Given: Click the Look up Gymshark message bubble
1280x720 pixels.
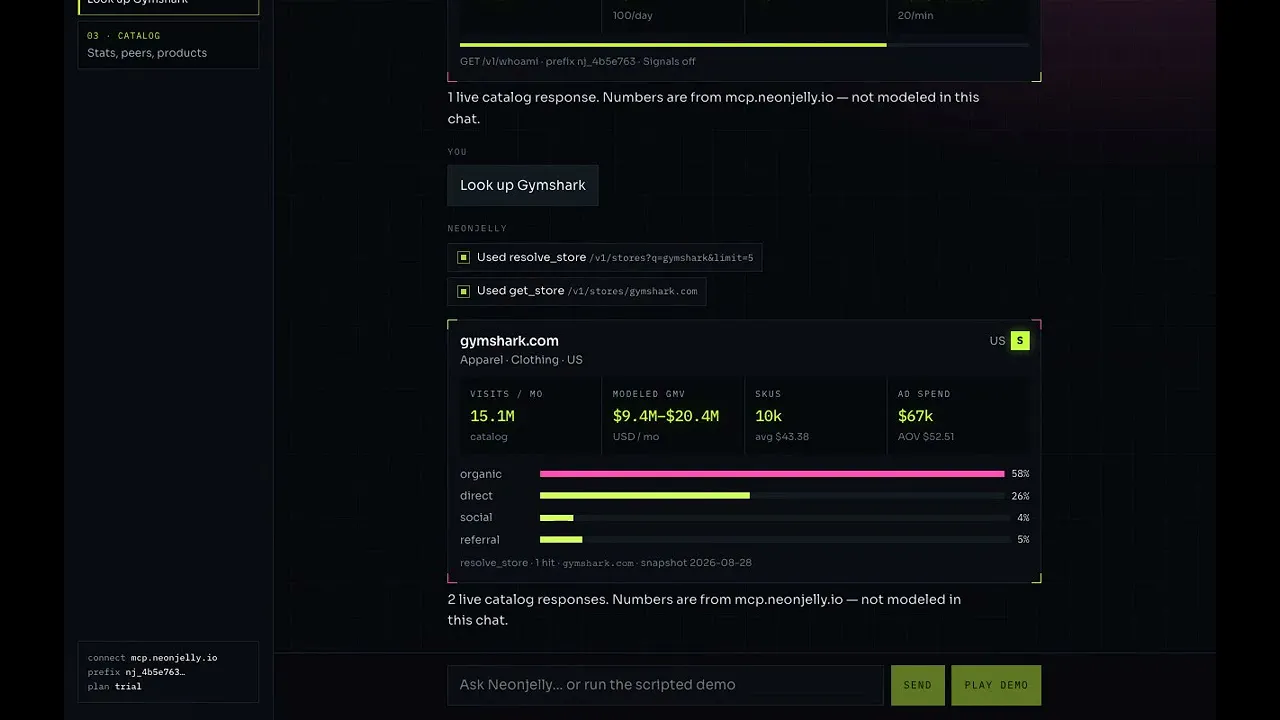Looking at the screenshot, I should pyautogui.click(x=523, y=185).
